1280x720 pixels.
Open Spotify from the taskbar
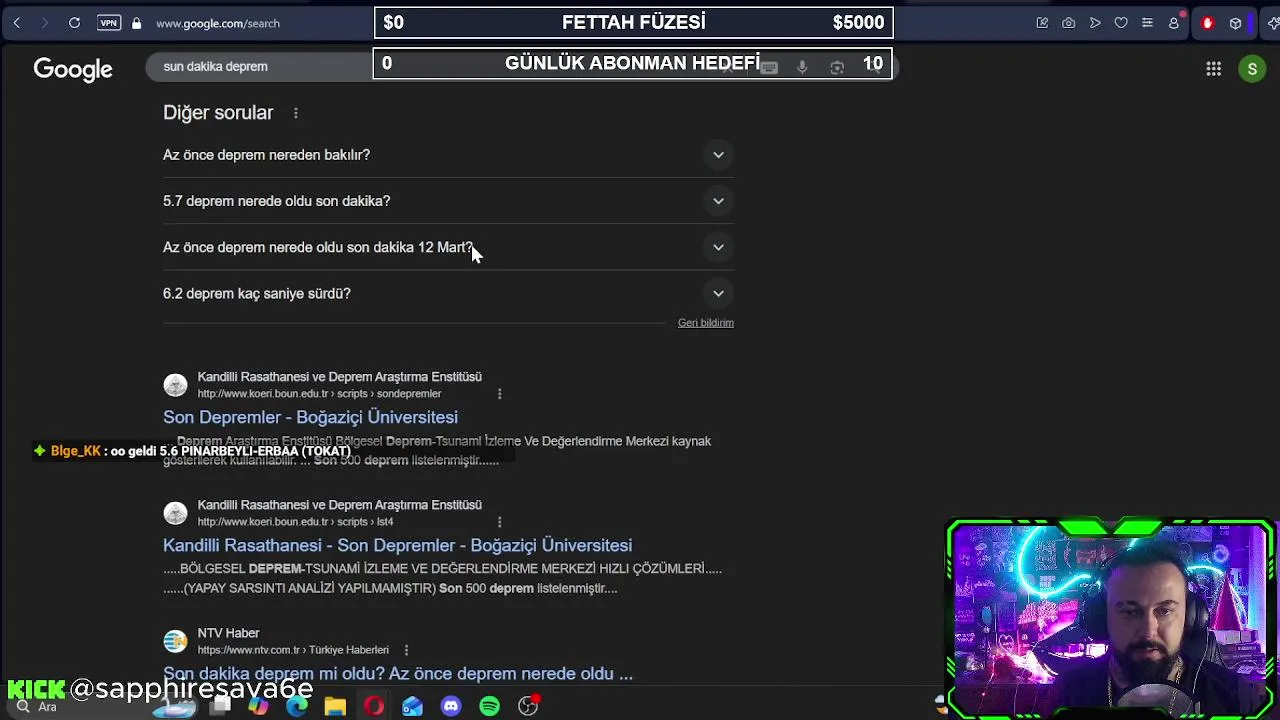click(x=489, y=707)
